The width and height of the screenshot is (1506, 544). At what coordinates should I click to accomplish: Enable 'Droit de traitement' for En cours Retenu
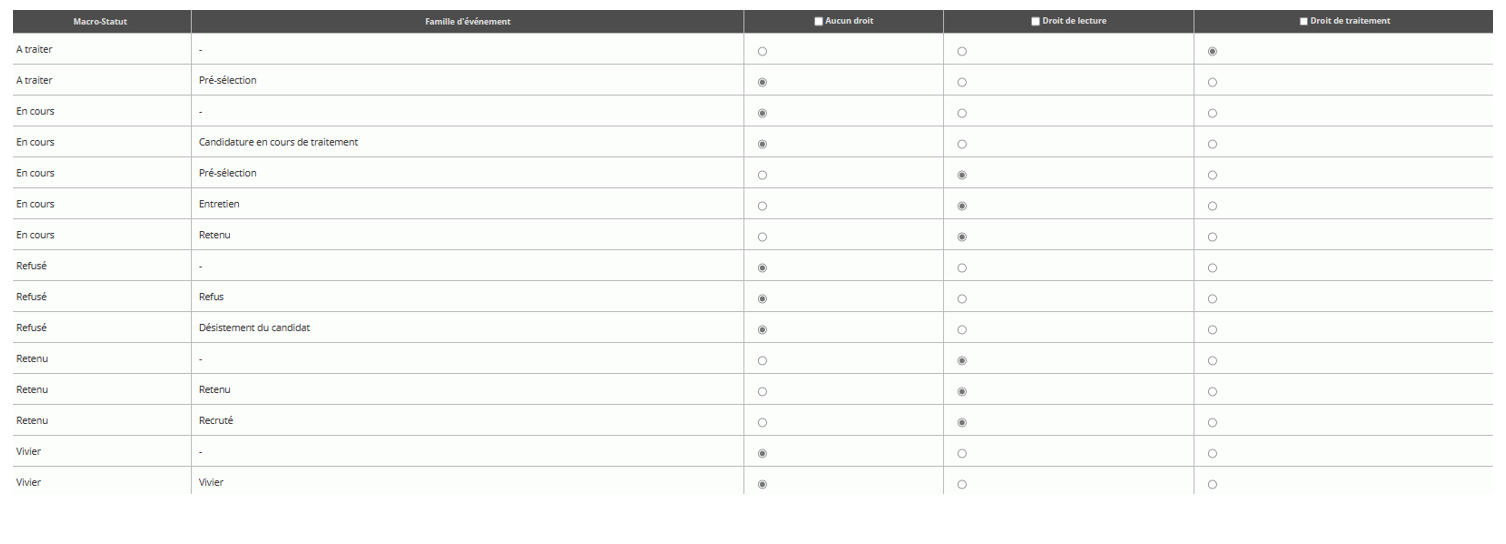point(1212,237)
